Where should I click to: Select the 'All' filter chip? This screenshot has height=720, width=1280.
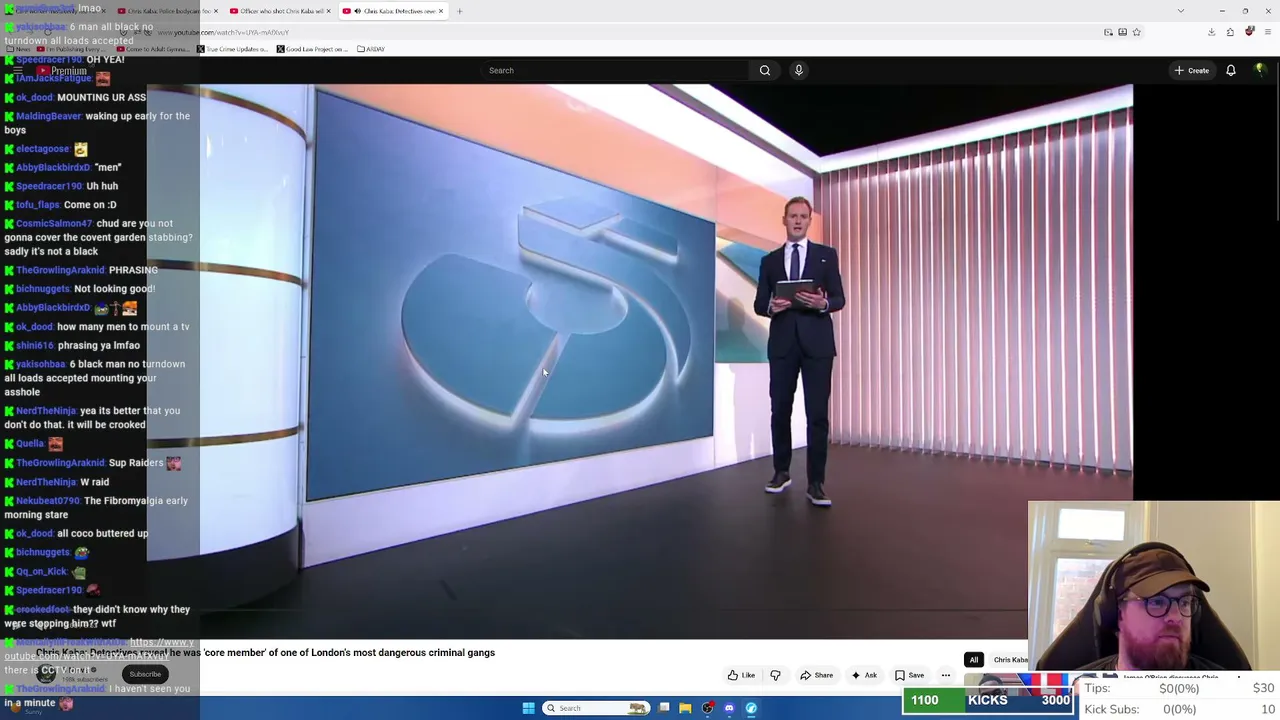(x=973, y=660)
